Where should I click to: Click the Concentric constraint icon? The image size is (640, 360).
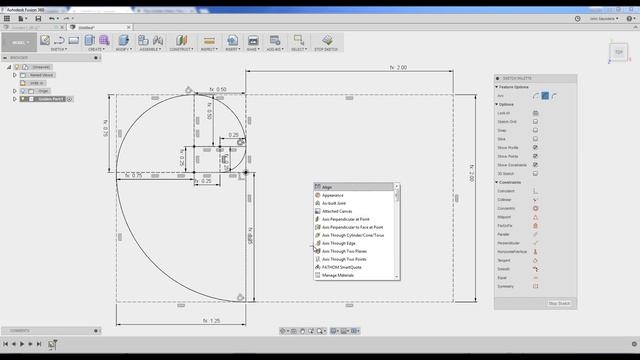536,208
